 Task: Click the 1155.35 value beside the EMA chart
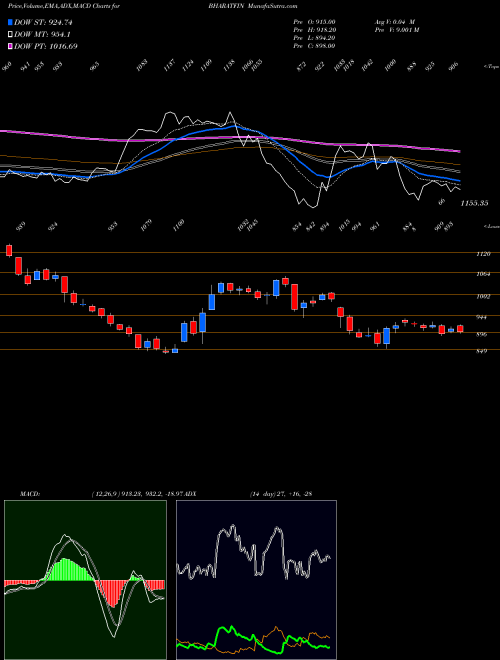(474, 203)
